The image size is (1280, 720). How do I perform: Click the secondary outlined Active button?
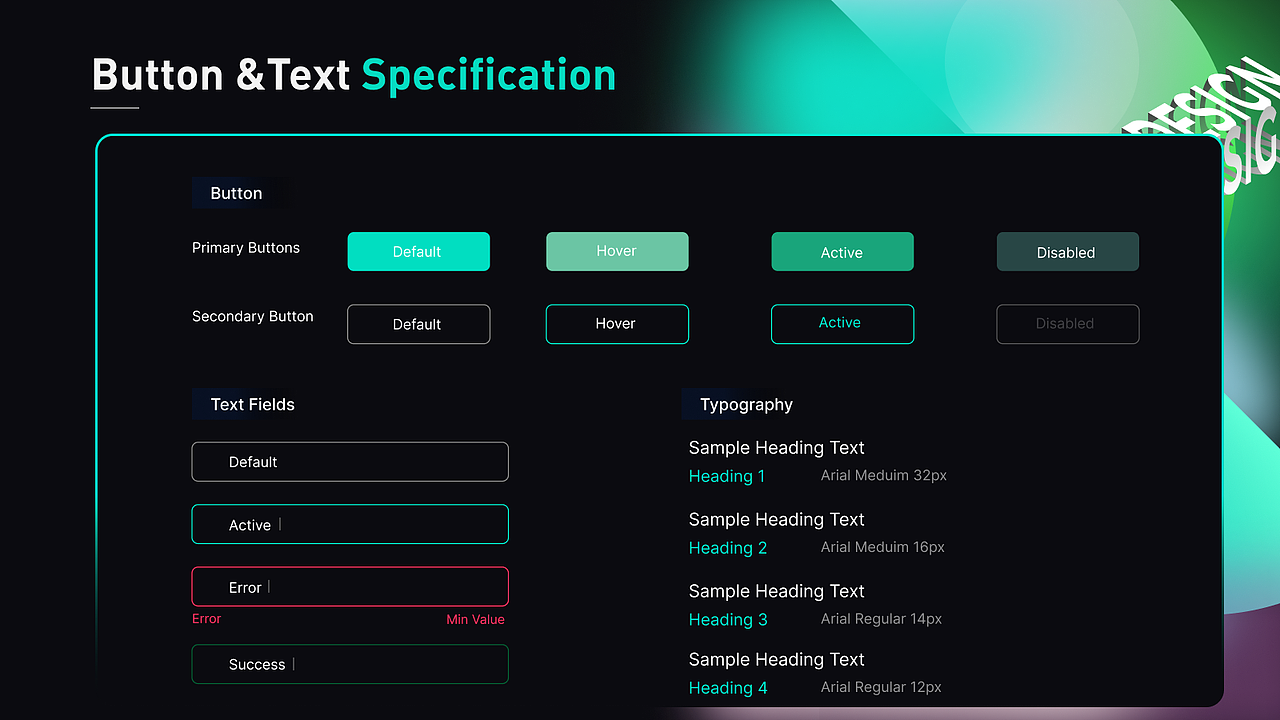pyautogui.click(x=842, y=324)
